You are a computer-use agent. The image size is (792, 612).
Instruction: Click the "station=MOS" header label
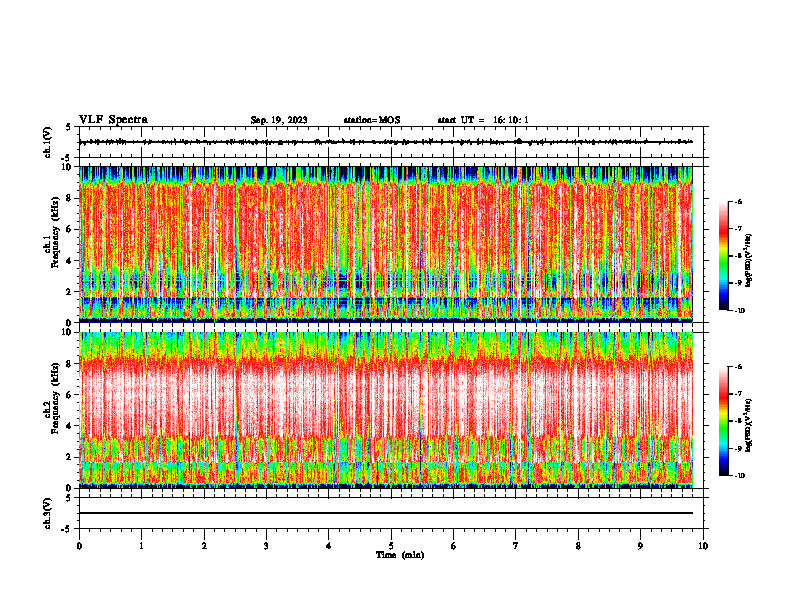[372, 120]
